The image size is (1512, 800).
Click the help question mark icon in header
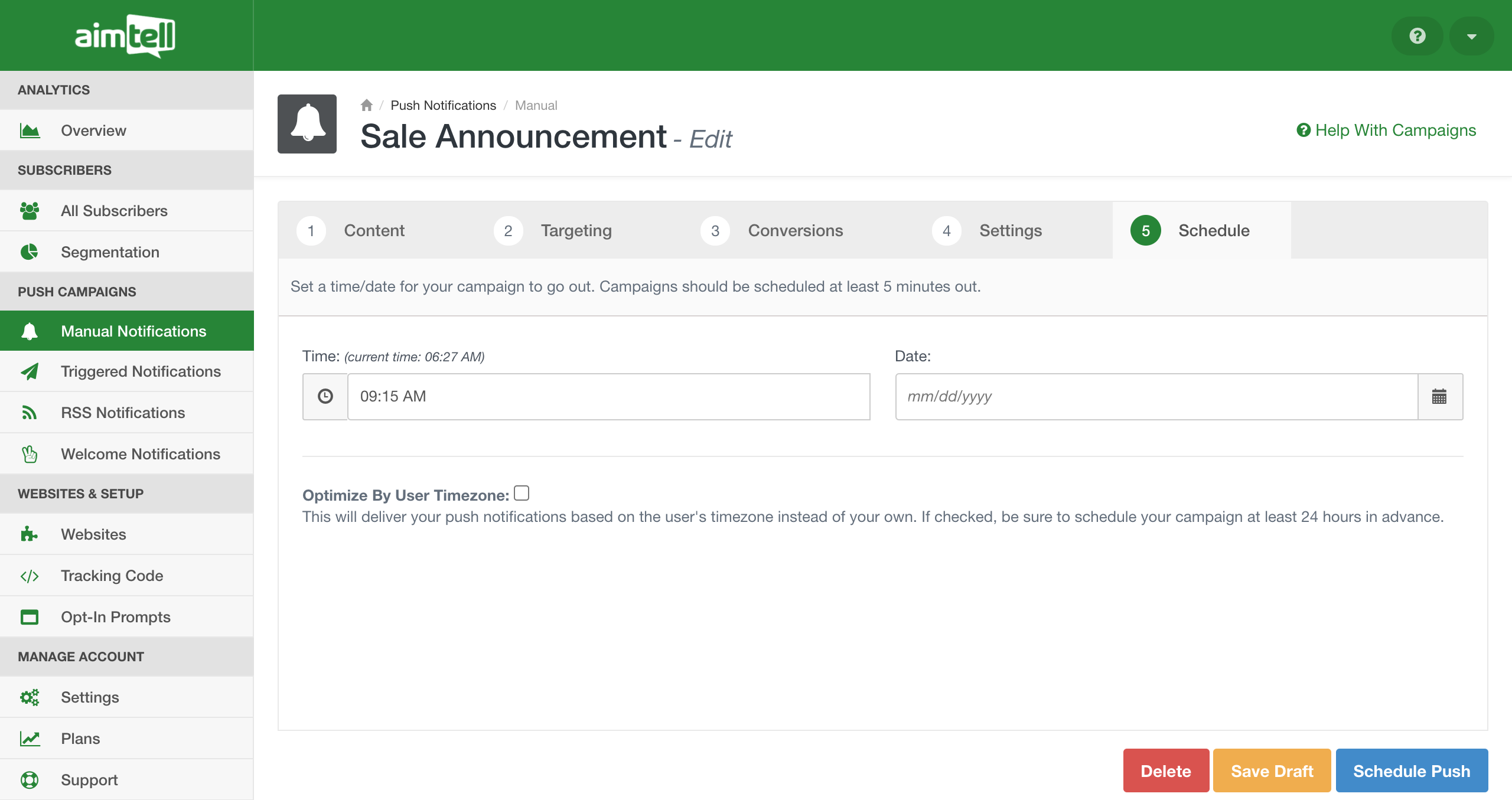click(1417, 36)
